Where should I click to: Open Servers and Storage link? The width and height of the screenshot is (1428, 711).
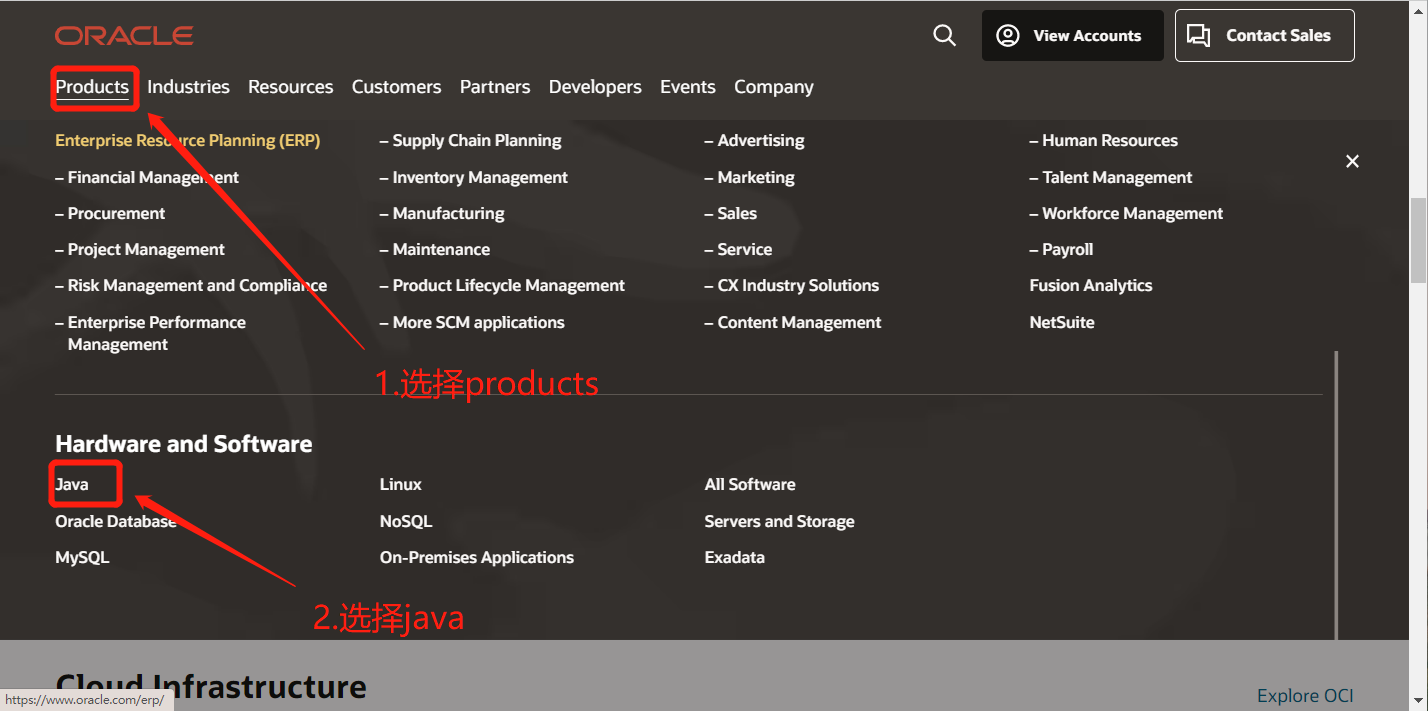tap(779, 522)
